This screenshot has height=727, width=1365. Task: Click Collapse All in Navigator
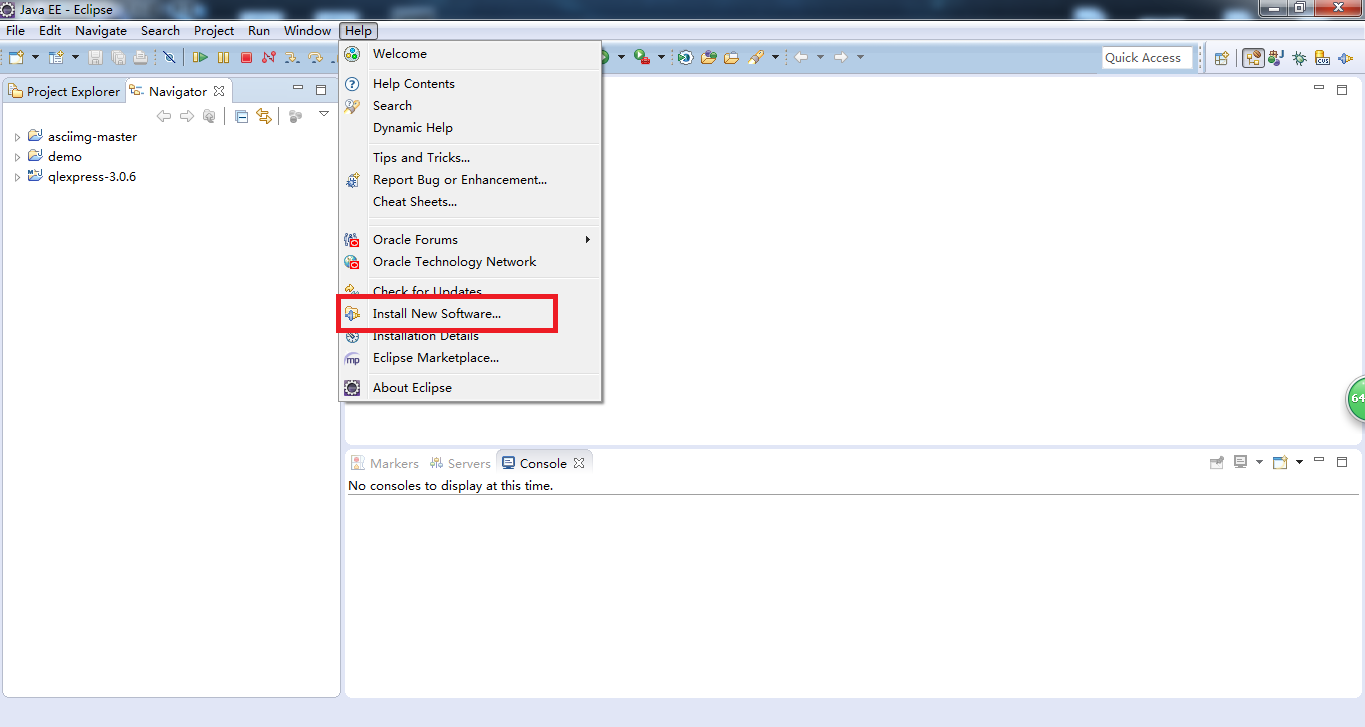[x=241, y=116]
